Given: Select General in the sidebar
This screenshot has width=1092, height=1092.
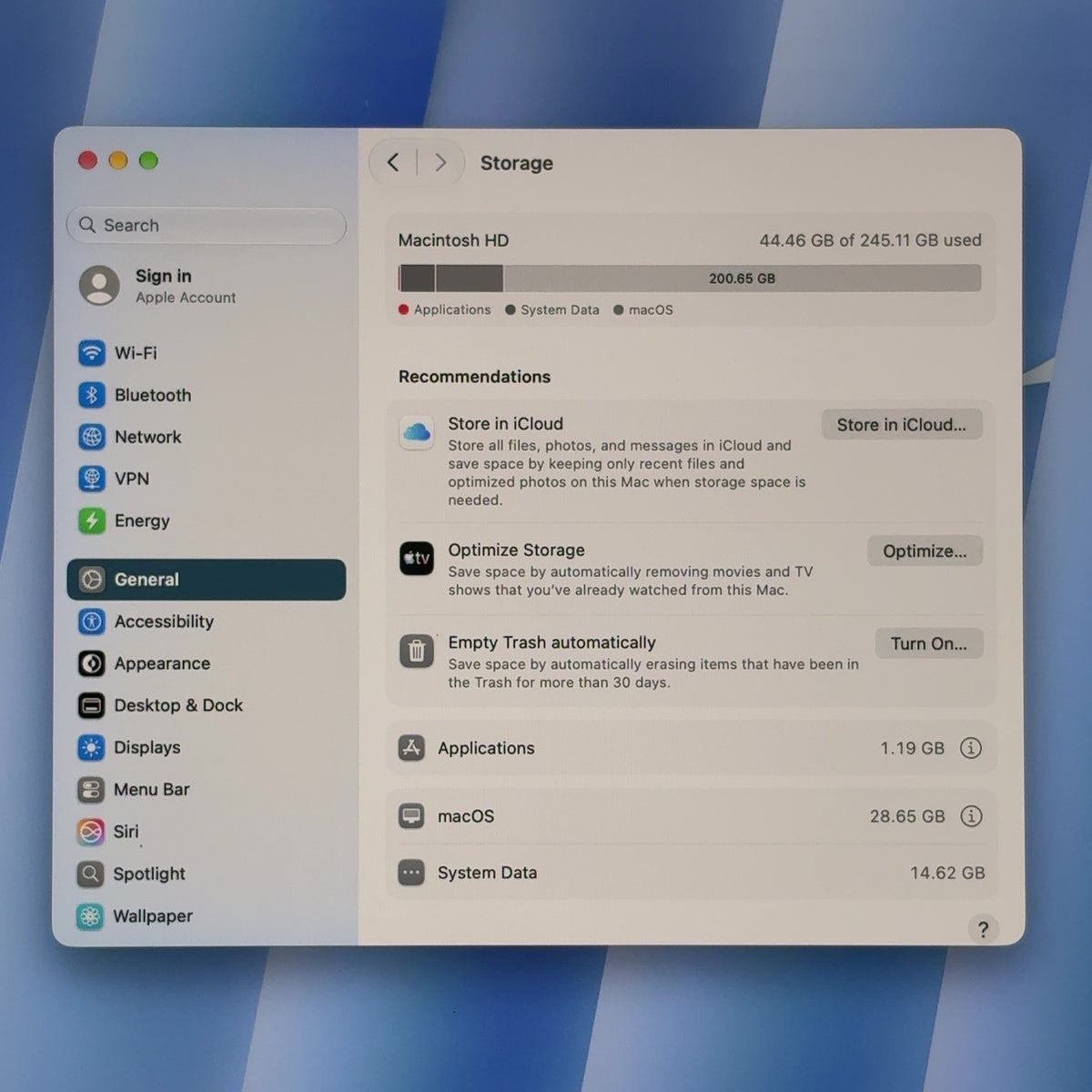Looking at the screenshot, I should coord(207,580).
